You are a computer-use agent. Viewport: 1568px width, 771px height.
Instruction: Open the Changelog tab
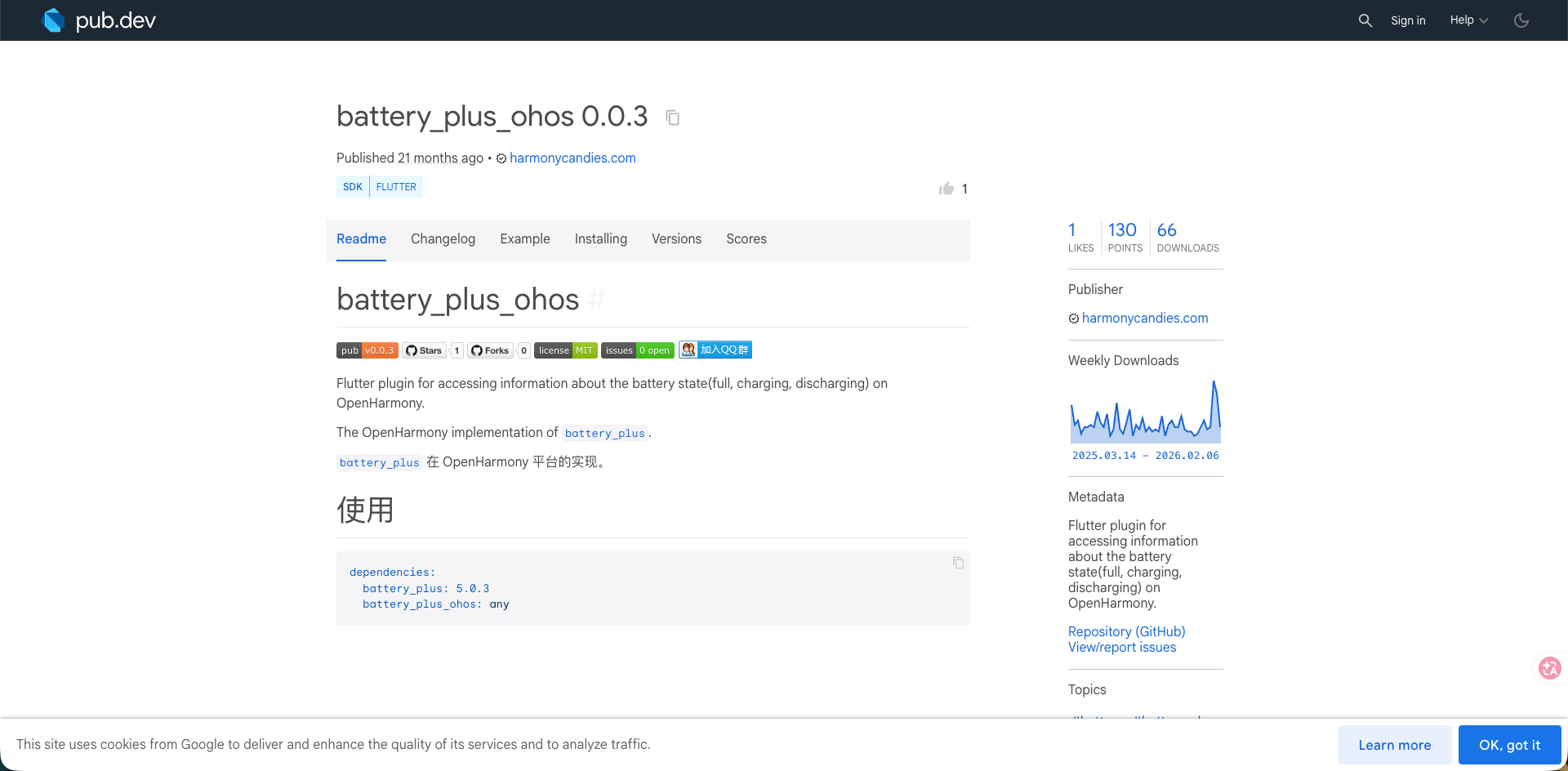[x=443, y=239]
